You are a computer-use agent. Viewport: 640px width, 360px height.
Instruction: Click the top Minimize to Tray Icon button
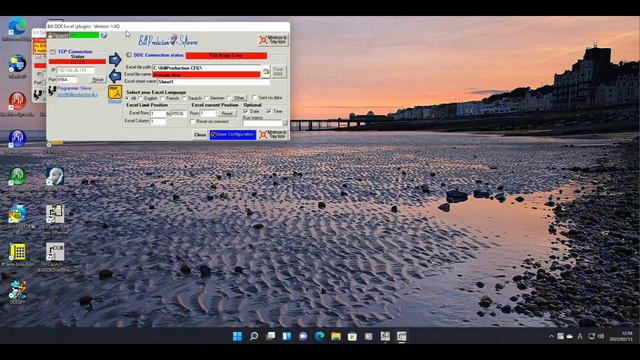click(273, 40)
